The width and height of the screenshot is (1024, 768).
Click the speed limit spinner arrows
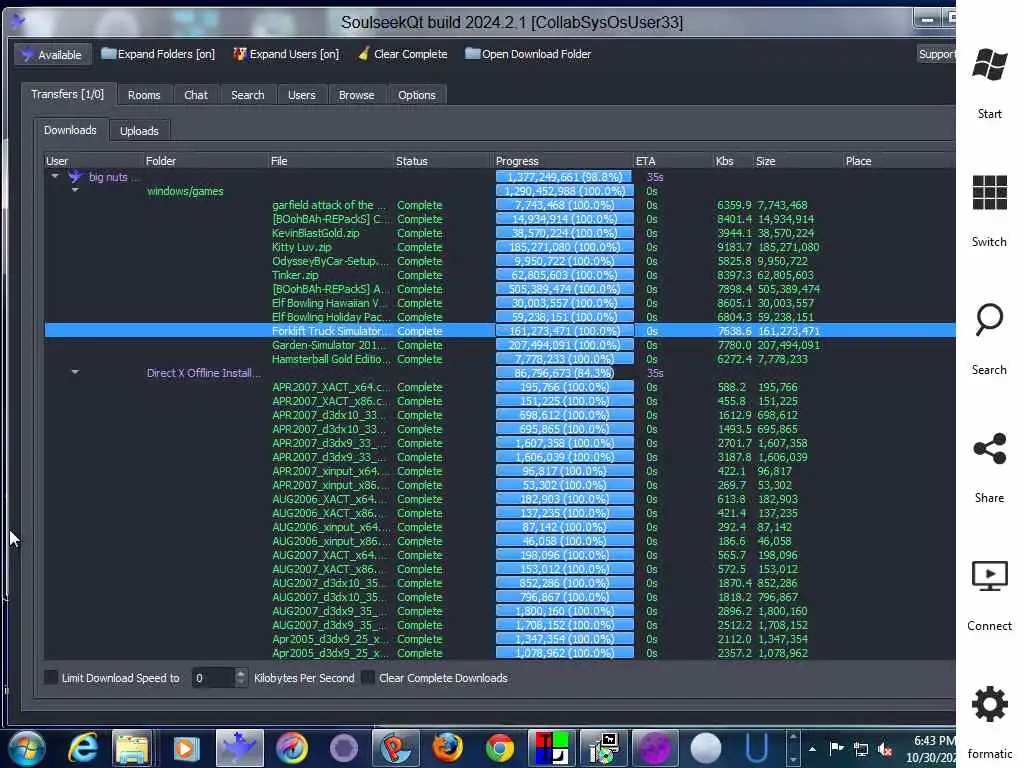[x=241, y=678]
